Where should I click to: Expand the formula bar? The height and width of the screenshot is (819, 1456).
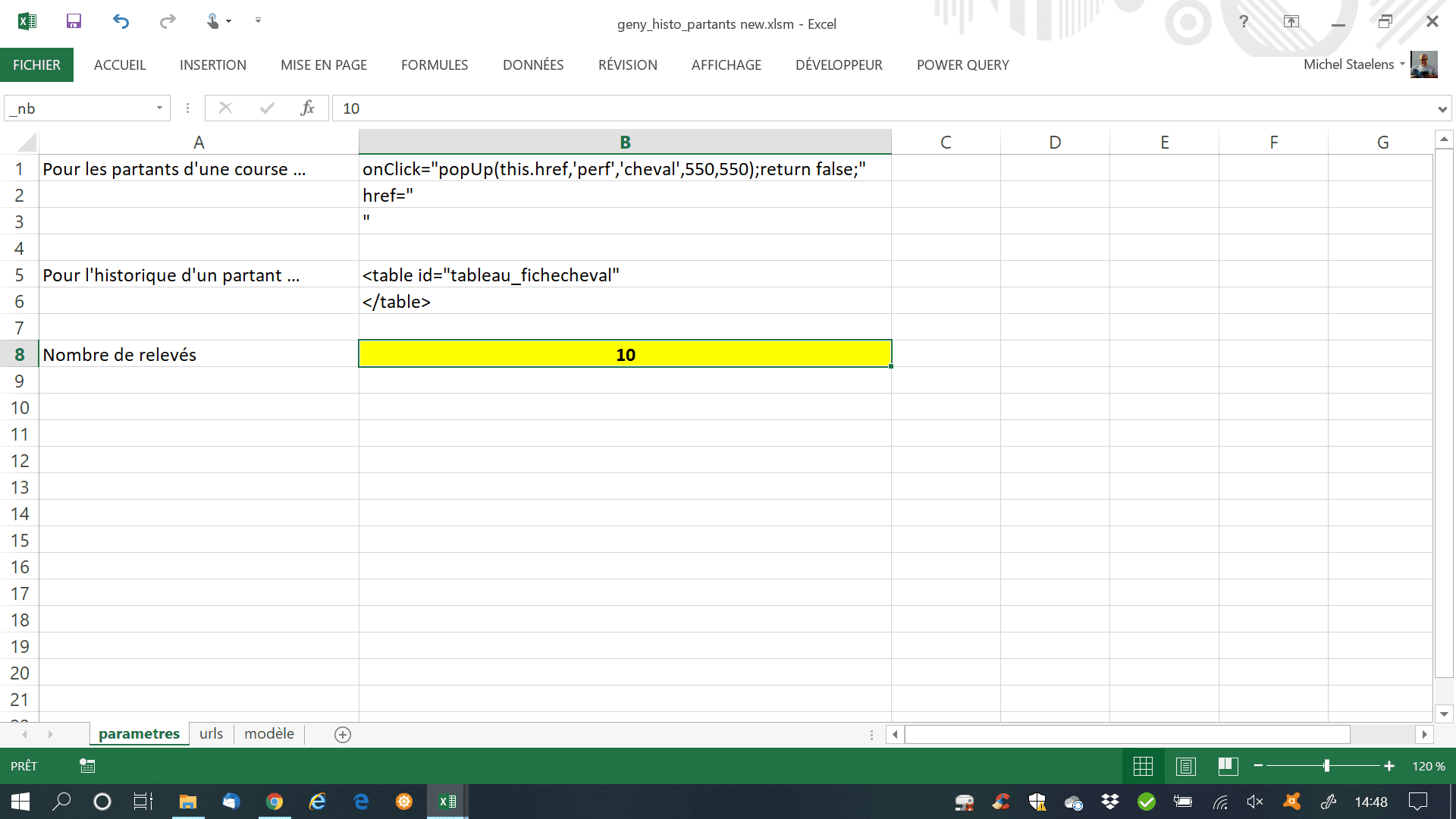[1442, 109]
